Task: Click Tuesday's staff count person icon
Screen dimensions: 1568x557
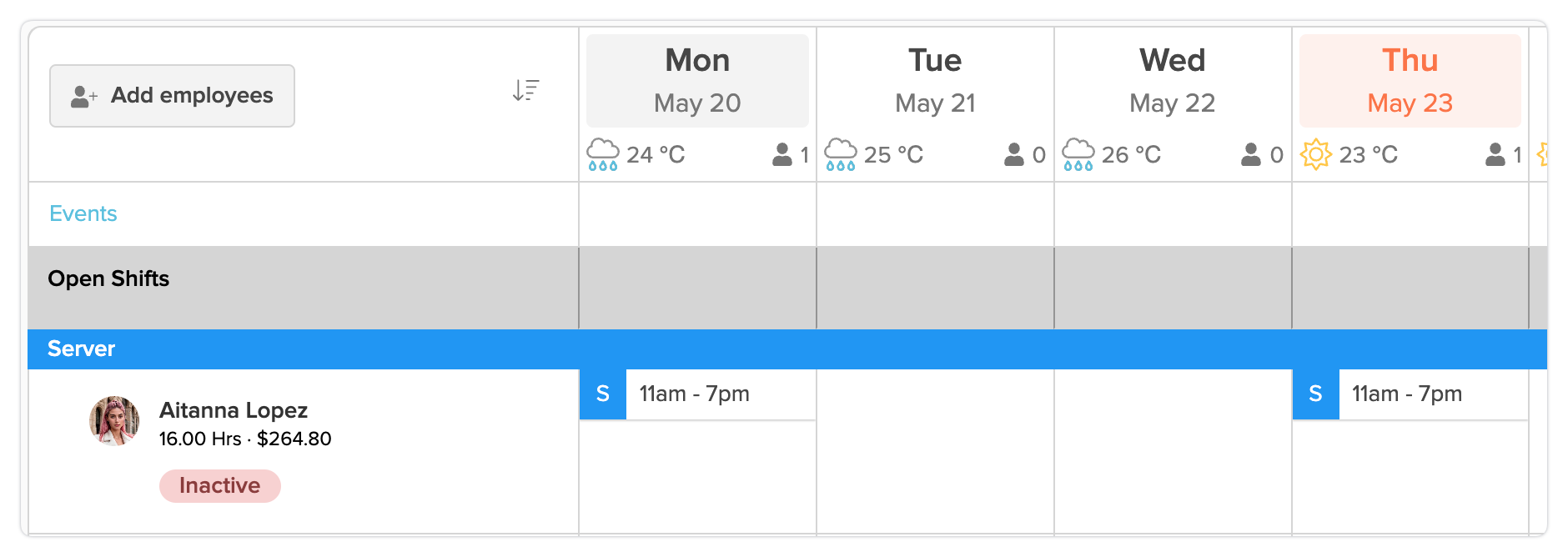Action: pyautogui.click(x=1014, y=155)
